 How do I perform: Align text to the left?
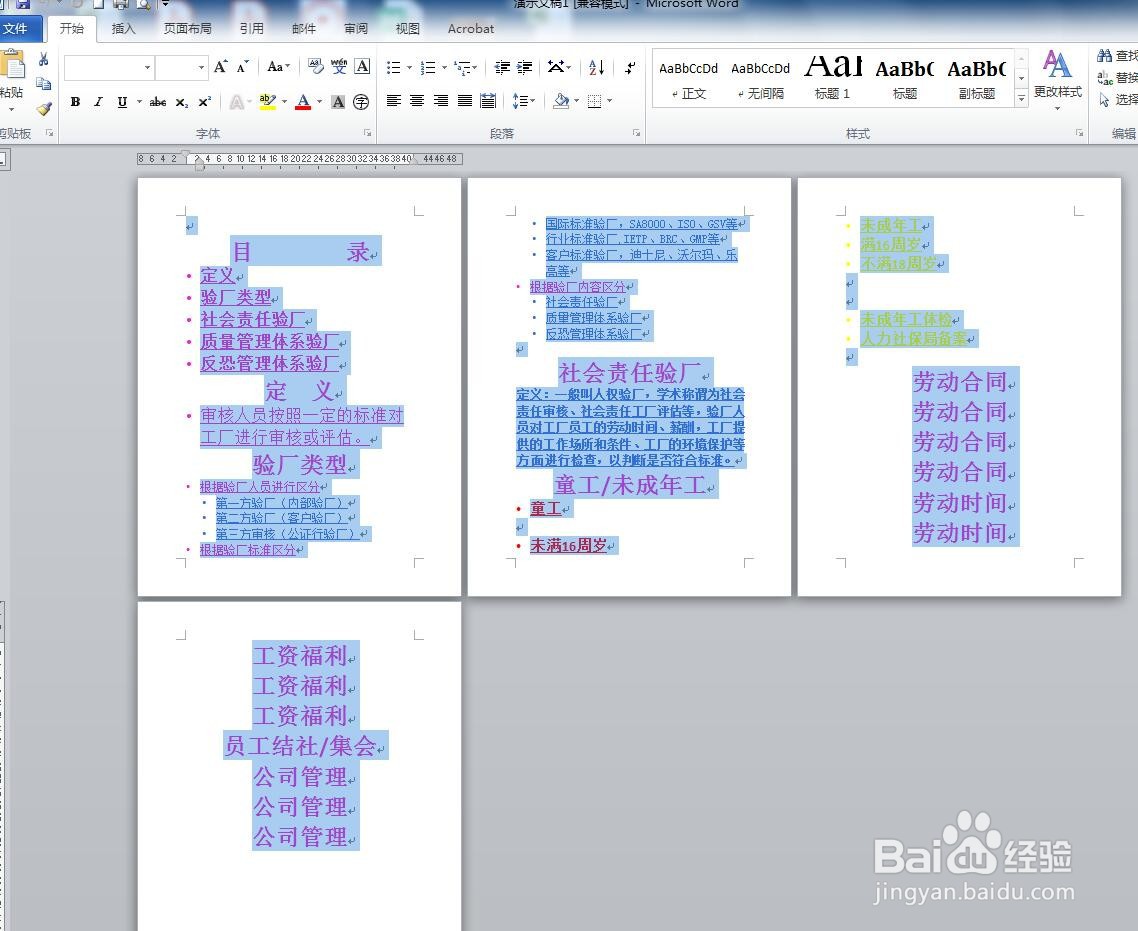pyautogui.click(x=393, y=101)
